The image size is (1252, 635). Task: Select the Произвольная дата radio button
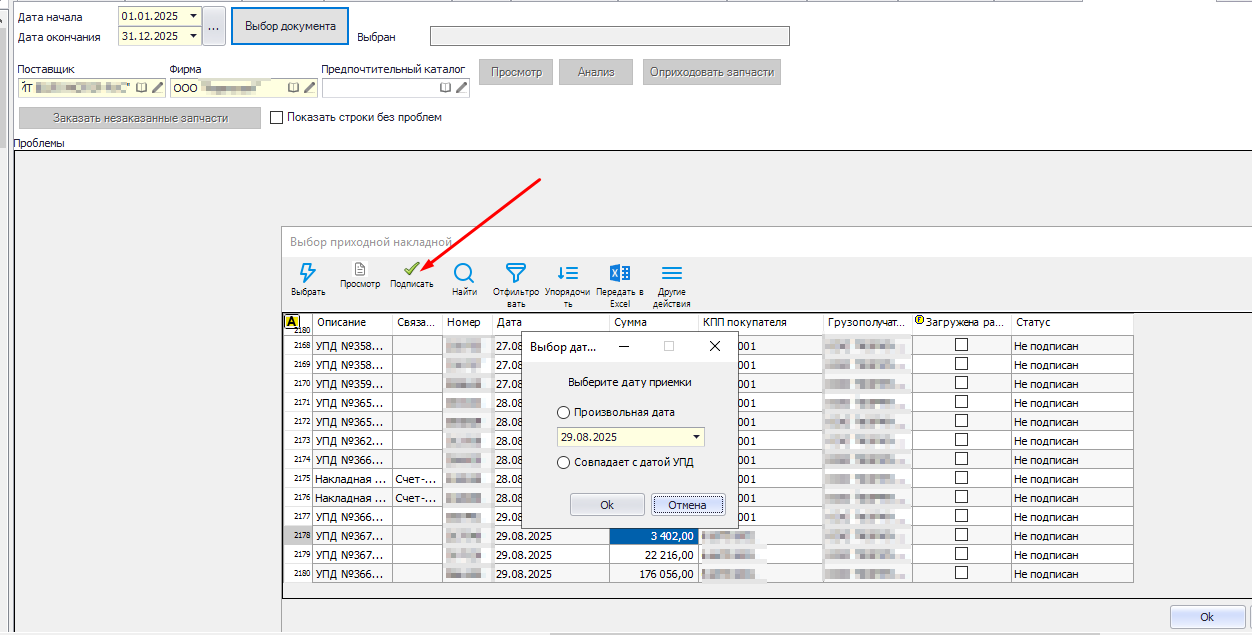[x=564, y=412]
